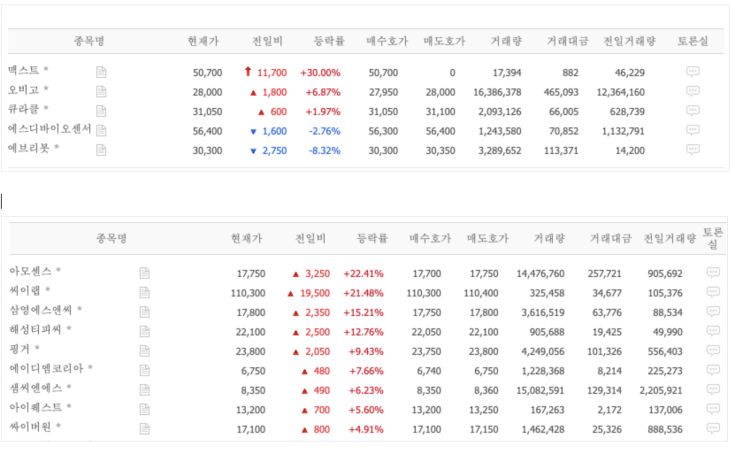Viewport: 743px width, 454px height.
Task: Select the -8.32% change rate cell
Action: 325,151
